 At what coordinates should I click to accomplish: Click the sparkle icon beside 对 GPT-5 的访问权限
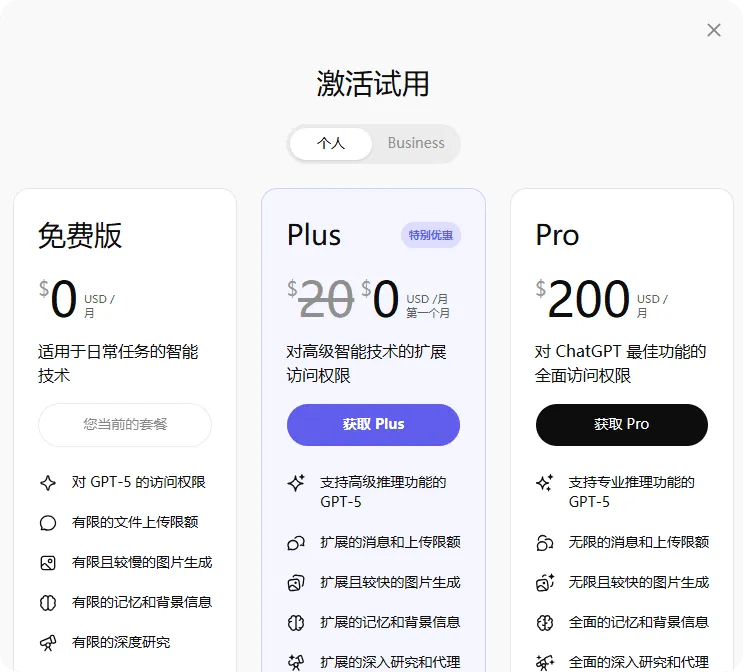pos(48,483)
